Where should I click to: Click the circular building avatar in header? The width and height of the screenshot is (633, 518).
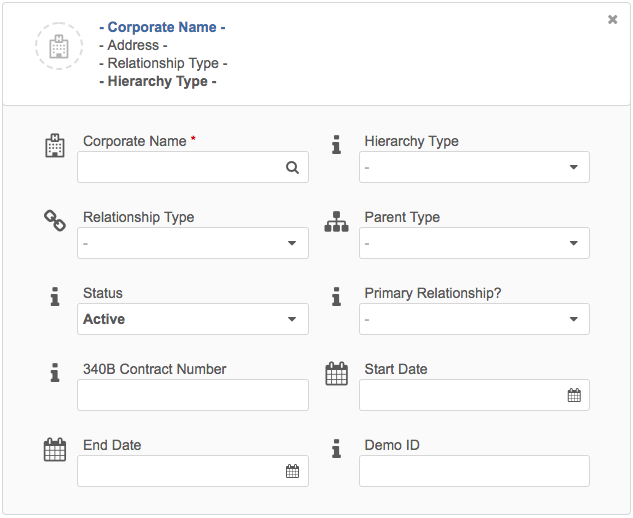[59, 46]
